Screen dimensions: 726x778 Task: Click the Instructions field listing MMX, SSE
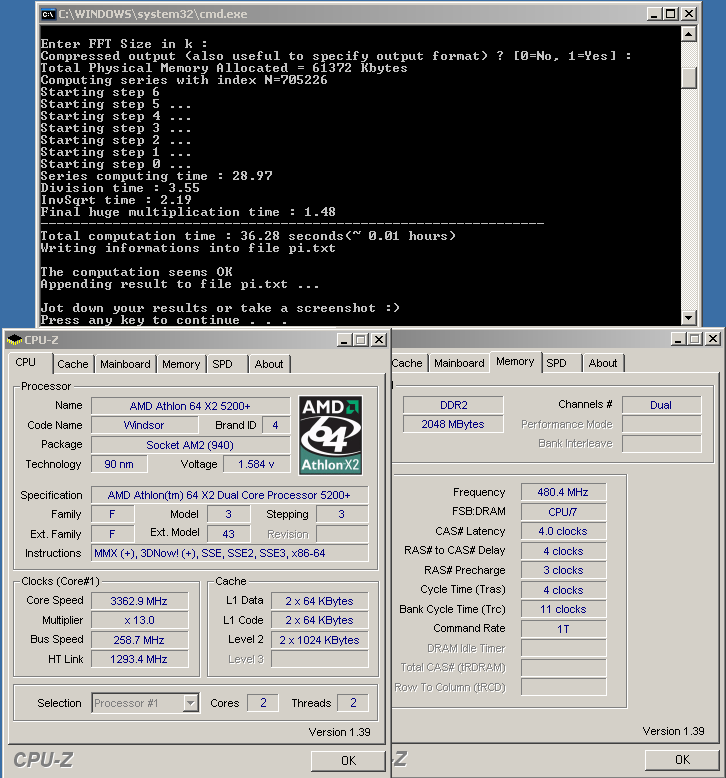click(x=229, y=553)
